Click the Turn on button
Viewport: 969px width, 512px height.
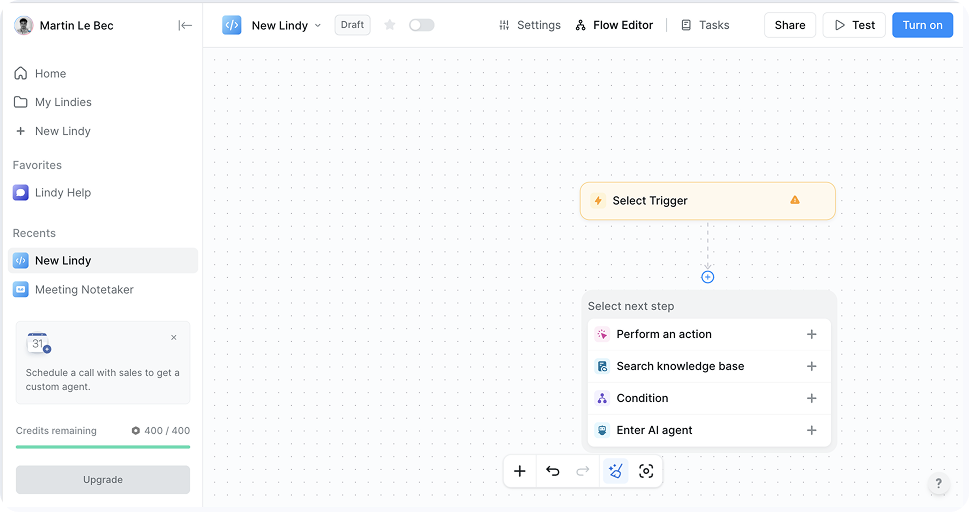[x=922, y=25]
